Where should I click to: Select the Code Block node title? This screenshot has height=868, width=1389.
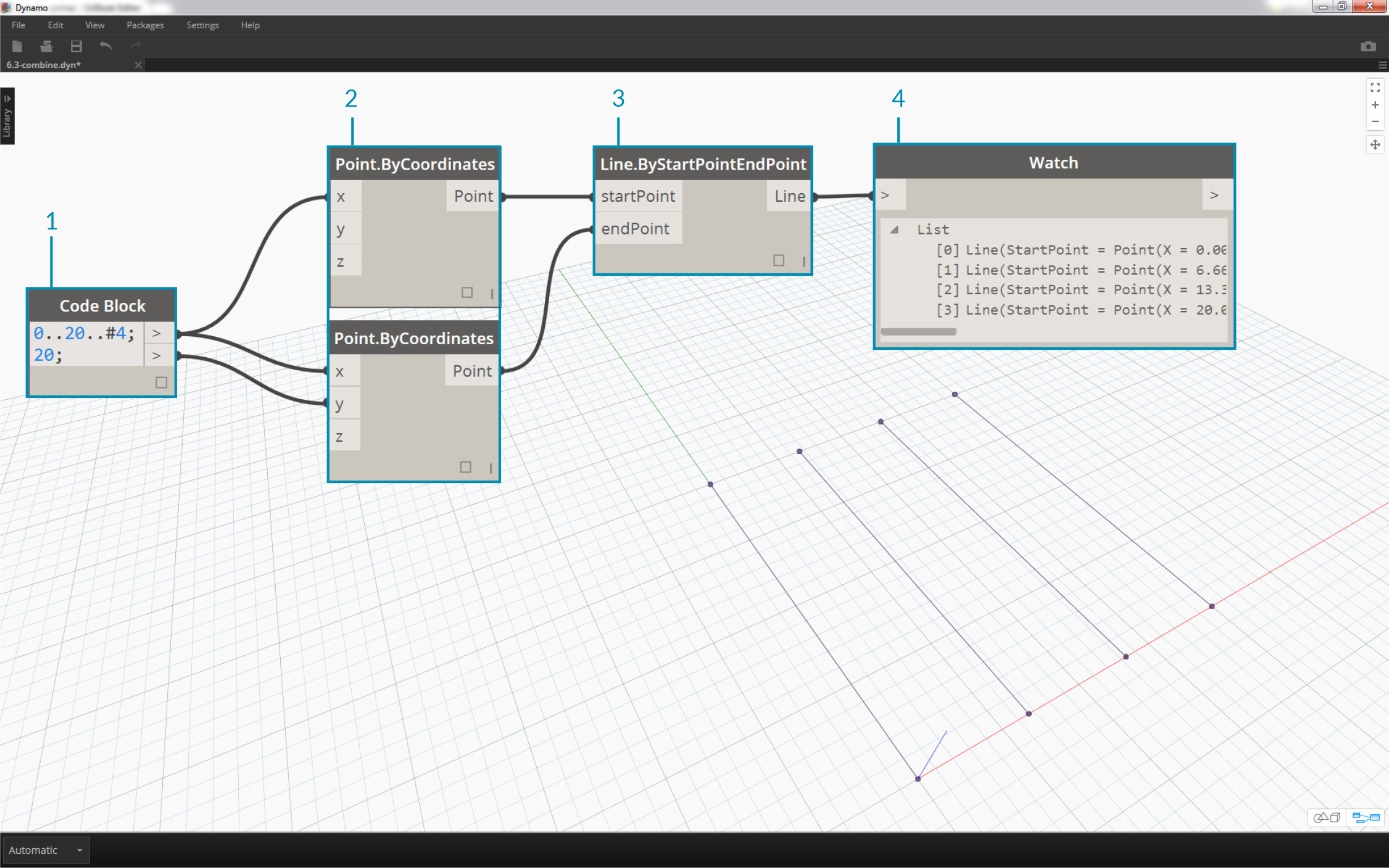(x=102, y=306)
